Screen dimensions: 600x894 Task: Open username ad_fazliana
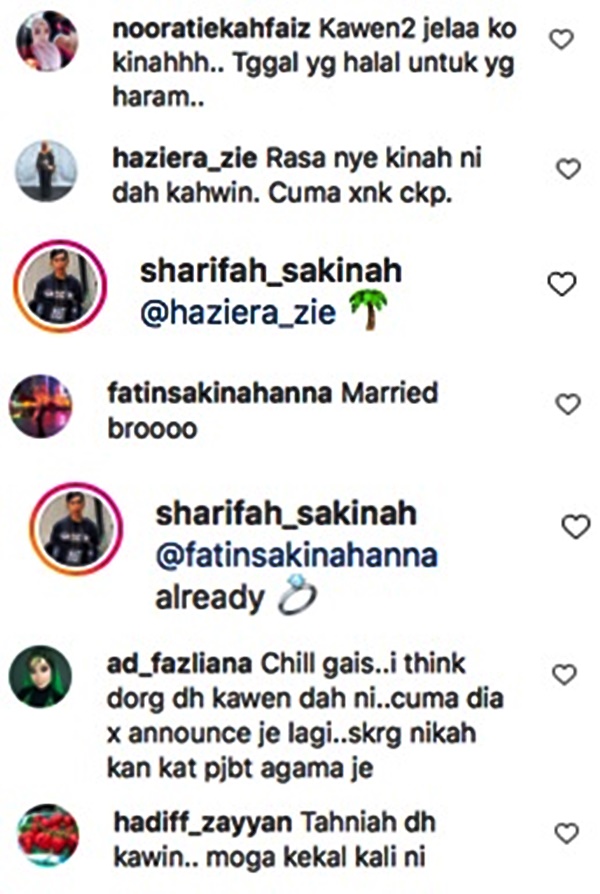[180, 664]
